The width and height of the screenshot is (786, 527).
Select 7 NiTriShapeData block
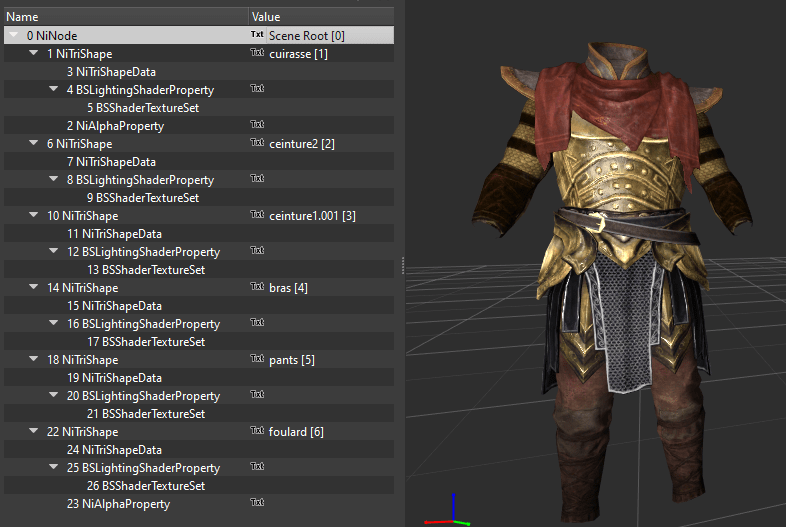[x=111, y=162]
